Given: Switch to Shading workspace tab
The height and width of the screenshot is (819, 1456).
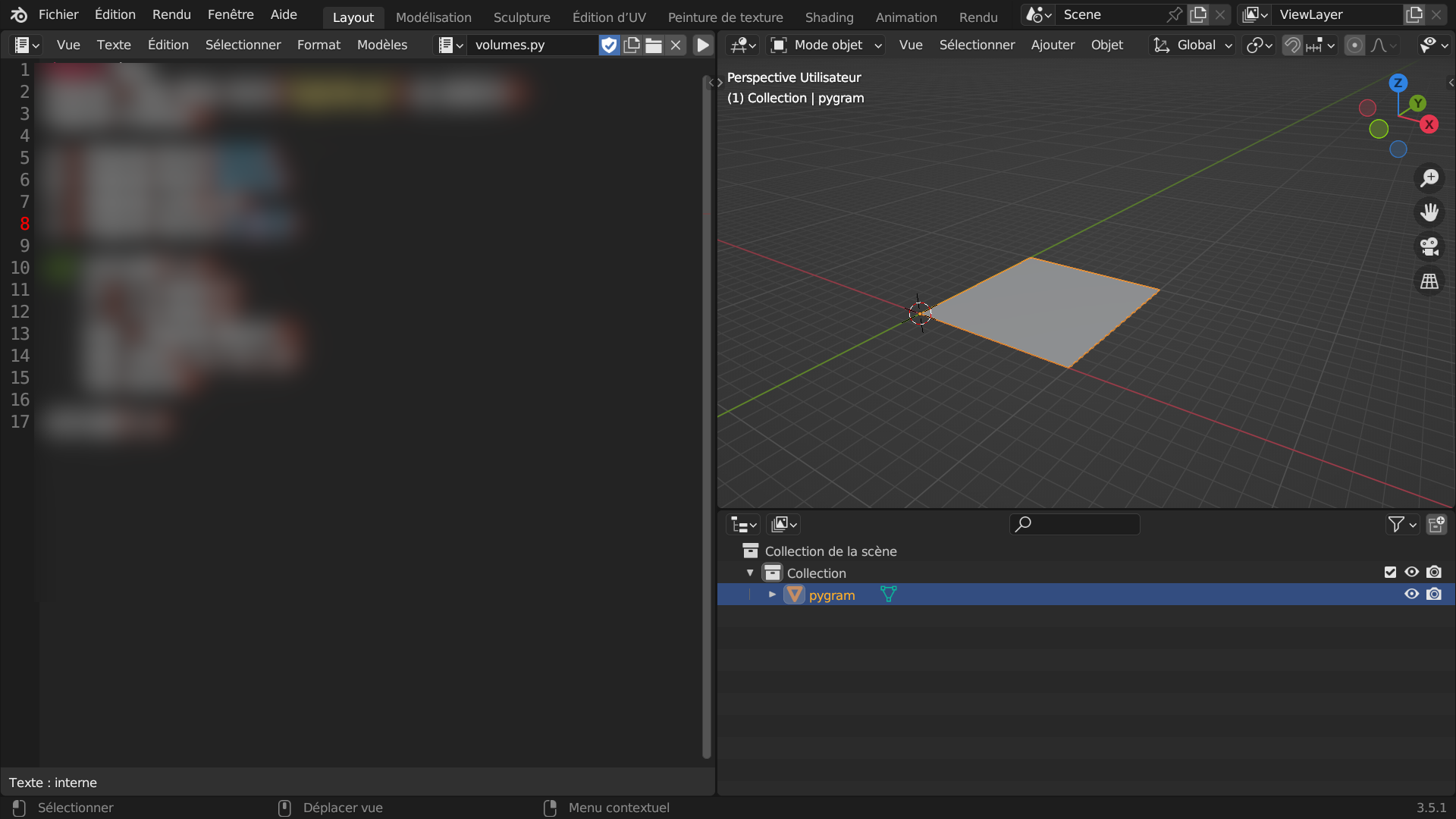Looking at the screenshot, I should pyautogui.click(x=829, y=17).
